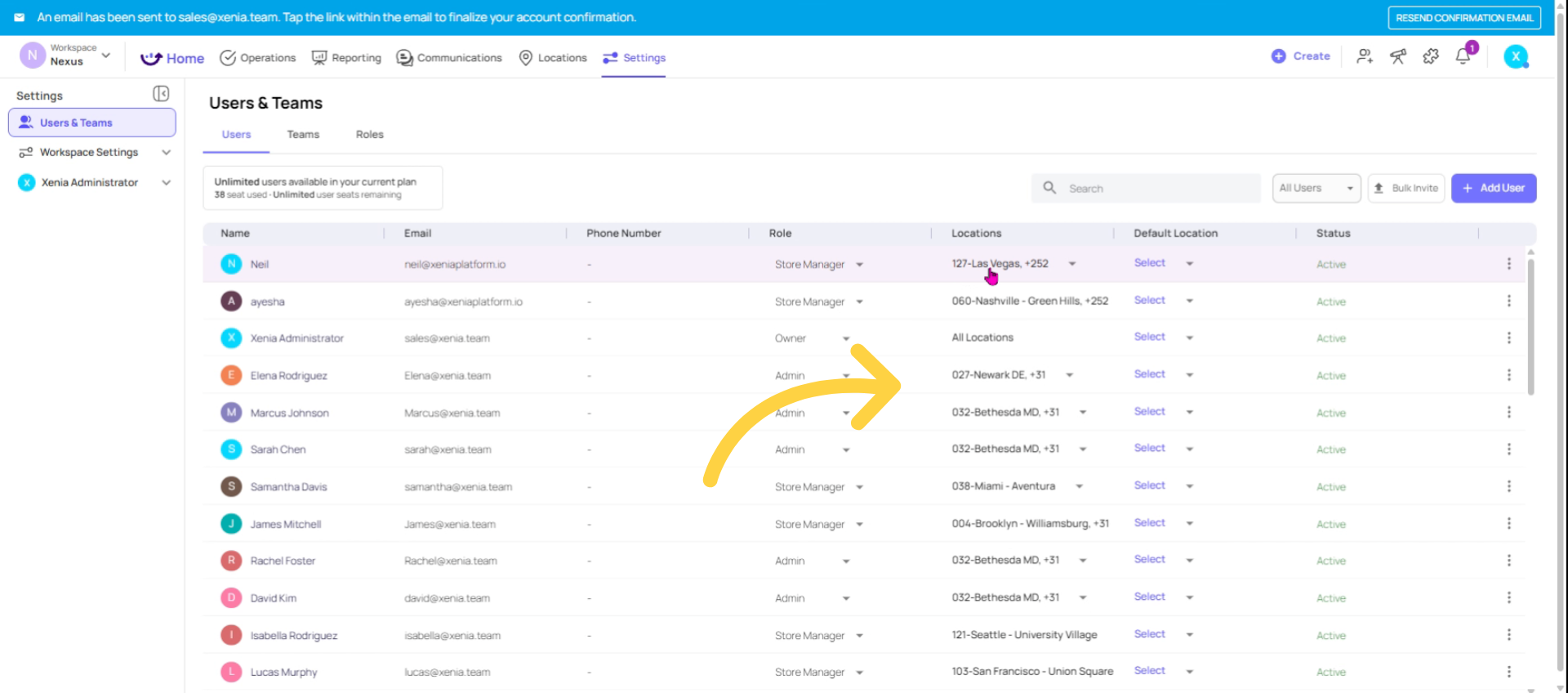The image size is (1568, 693).
Task: Click Neil's avatar icon
Action: (x=231, y=264)
